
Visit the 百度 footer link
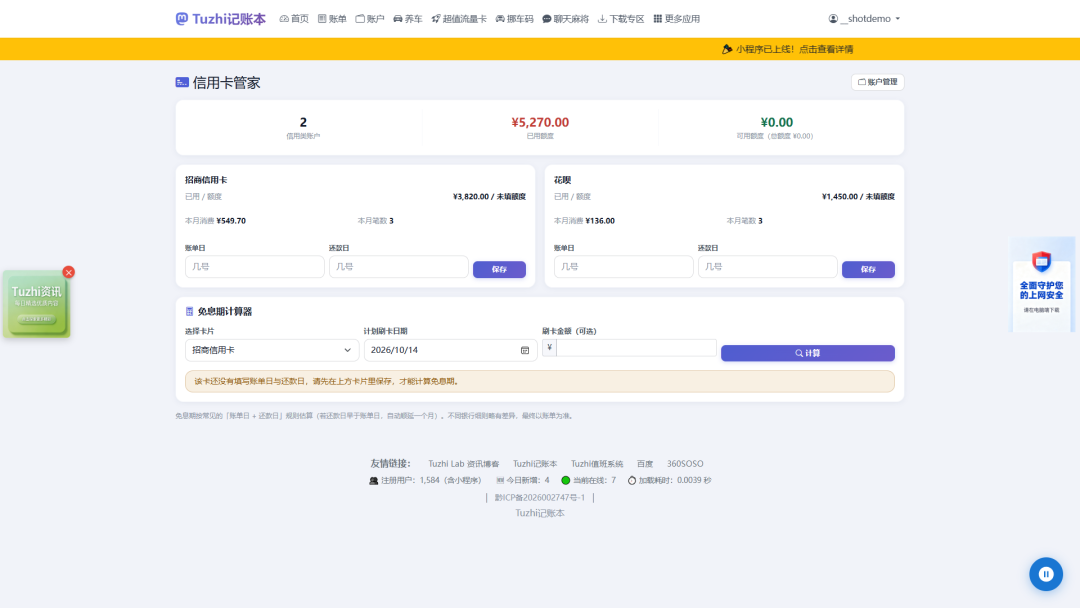coord(645,464)
